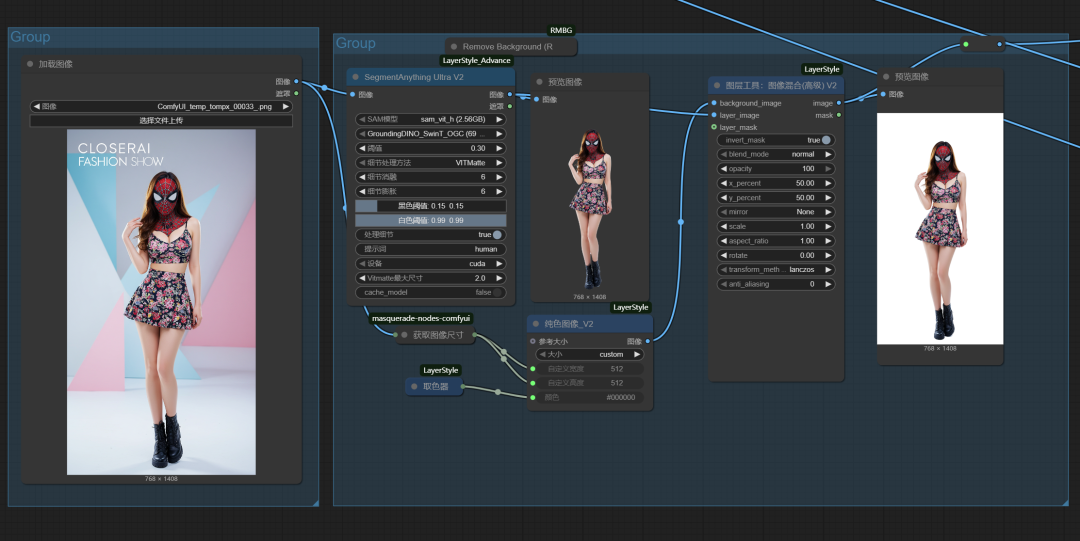Image resolution: width=1080 pixels, height=541 pixels.
Task: Click the 黑色阈值 range slider
Action: pyautogui.click(x=430, y=206)
